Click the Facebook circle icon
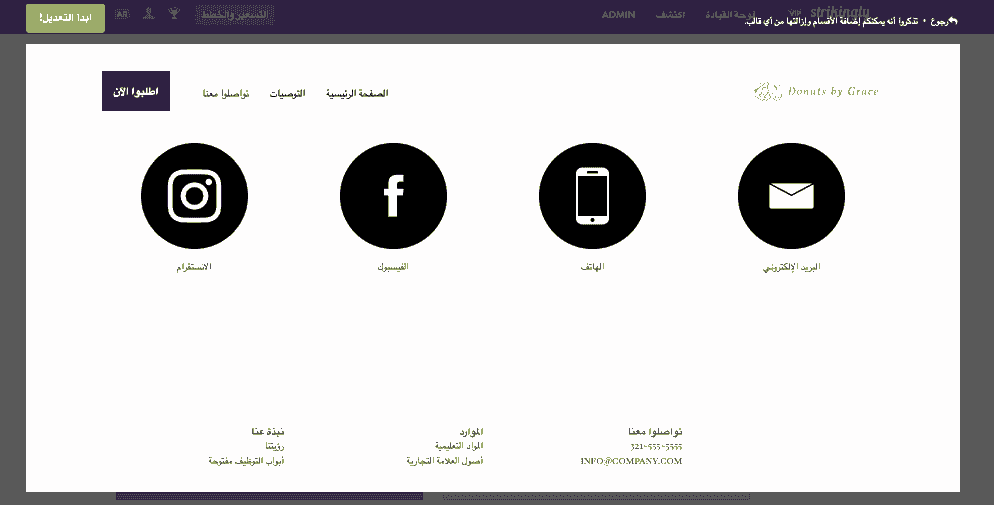The image size is (994, 505). pos(393,196)
